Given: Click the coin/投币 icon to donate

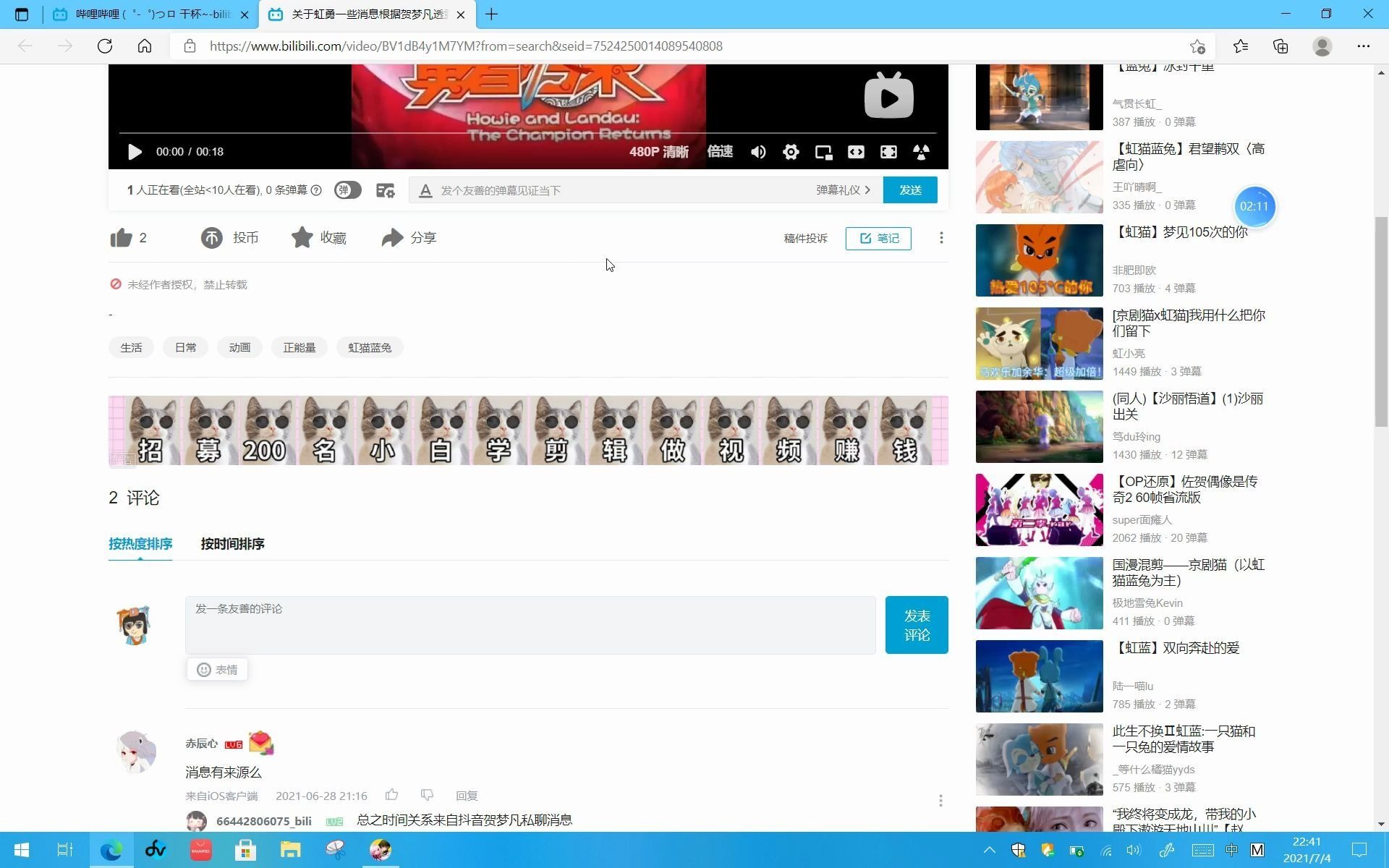Looking at the screenshot, I should pyautogui.click(x=211, y=238).
